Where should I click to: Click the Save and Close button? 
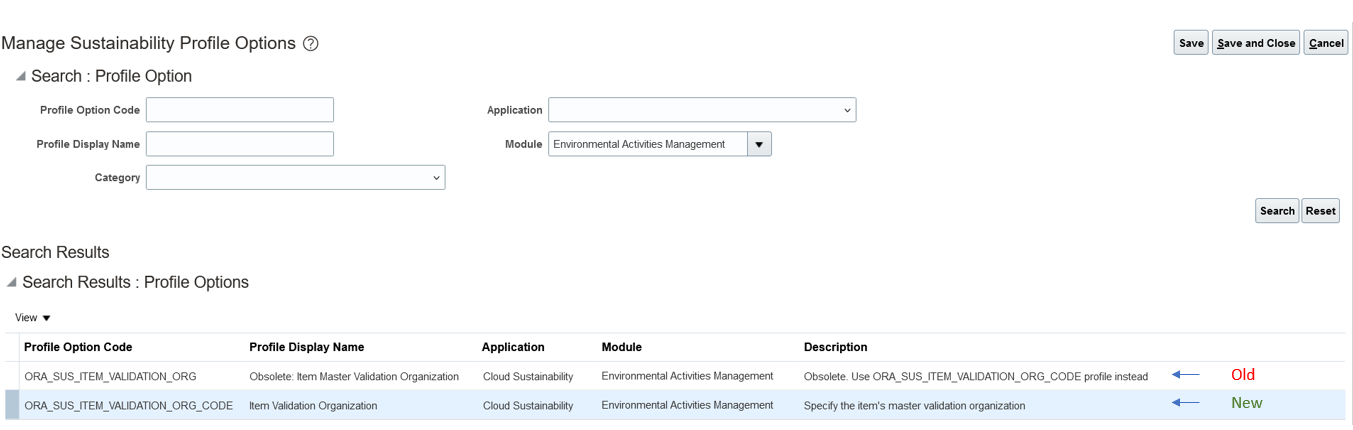(x=1256, y=43)
